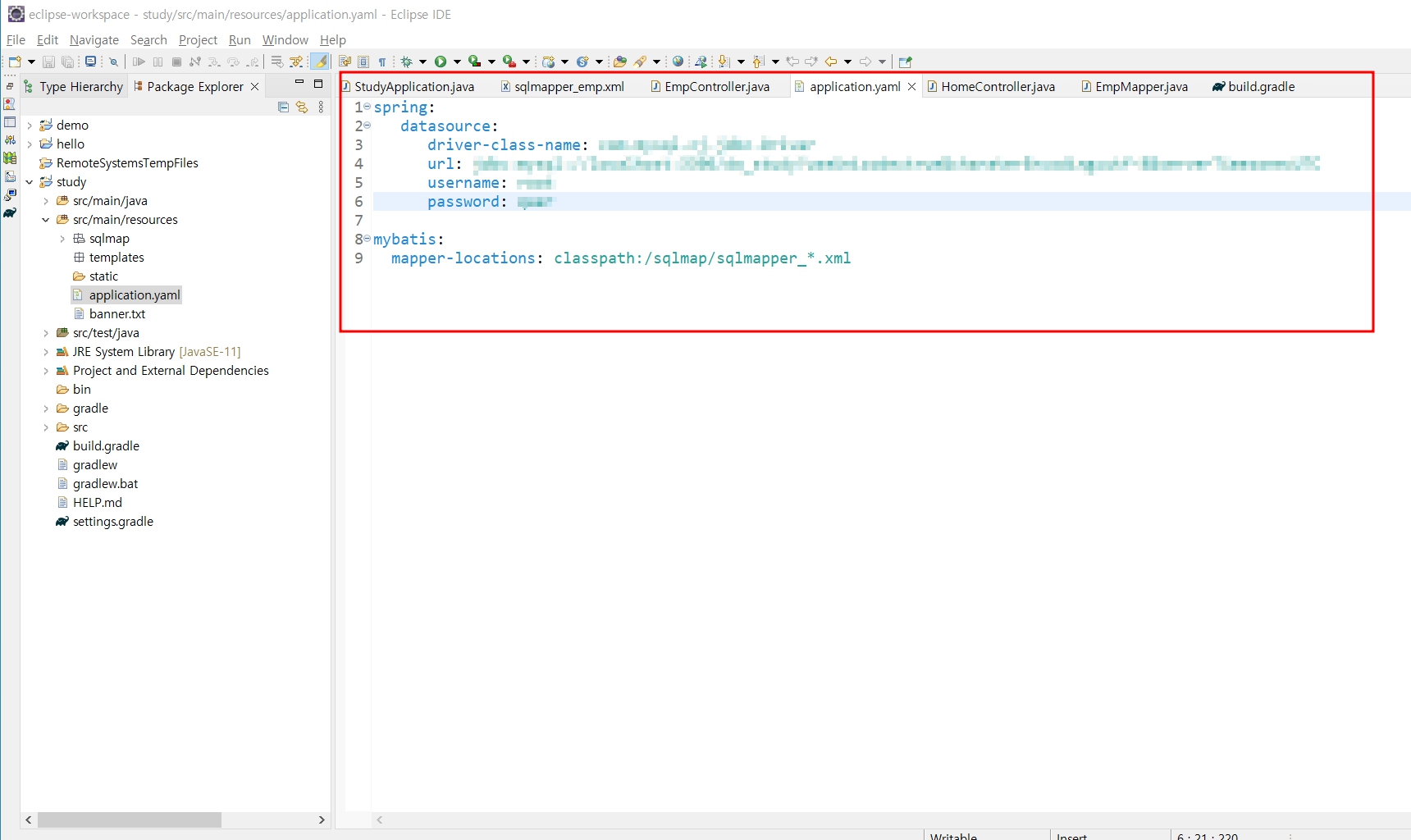Image resolution: width=1411 pixels, height=840 pixels.
Task: Click the Next Annotation icon
Action: point(724,62)
